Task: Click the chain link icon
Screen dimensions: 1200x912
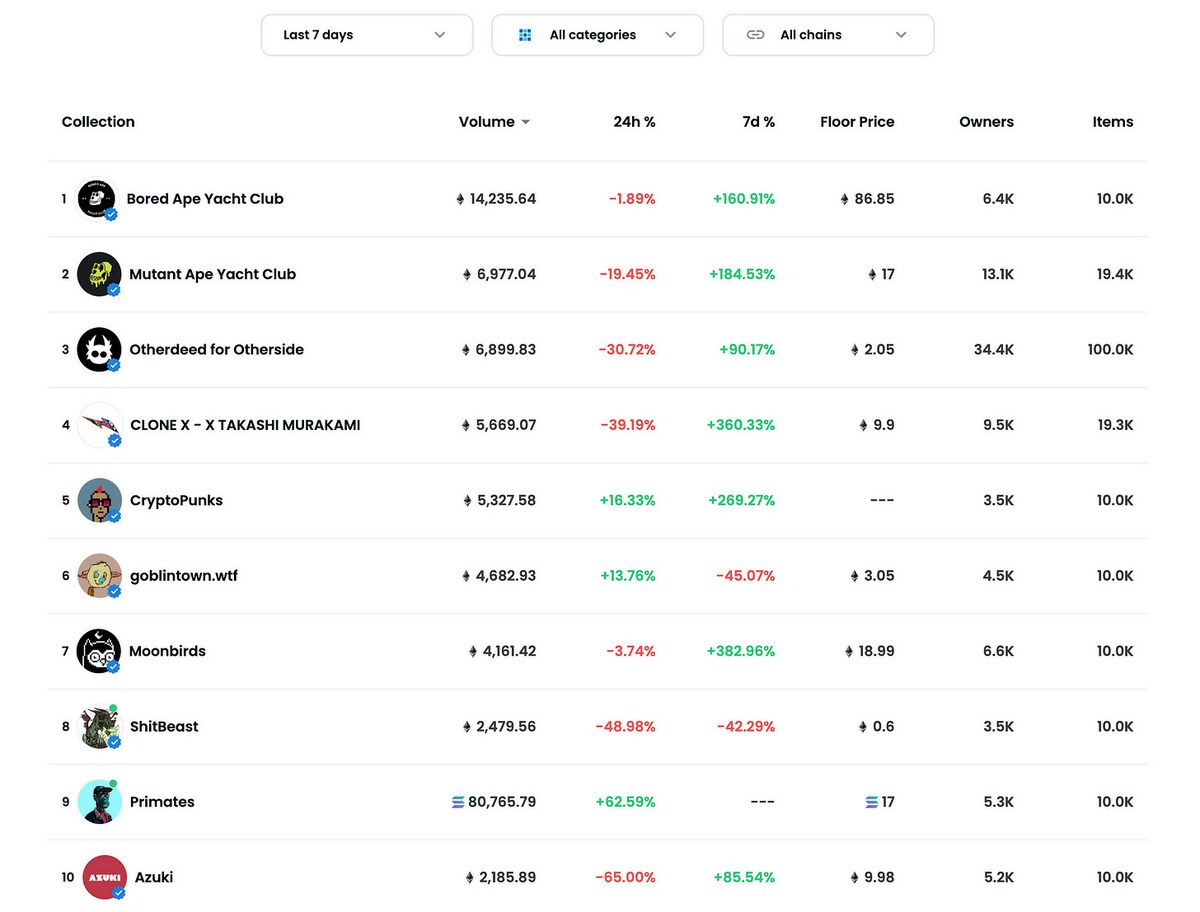Action: 756,35
